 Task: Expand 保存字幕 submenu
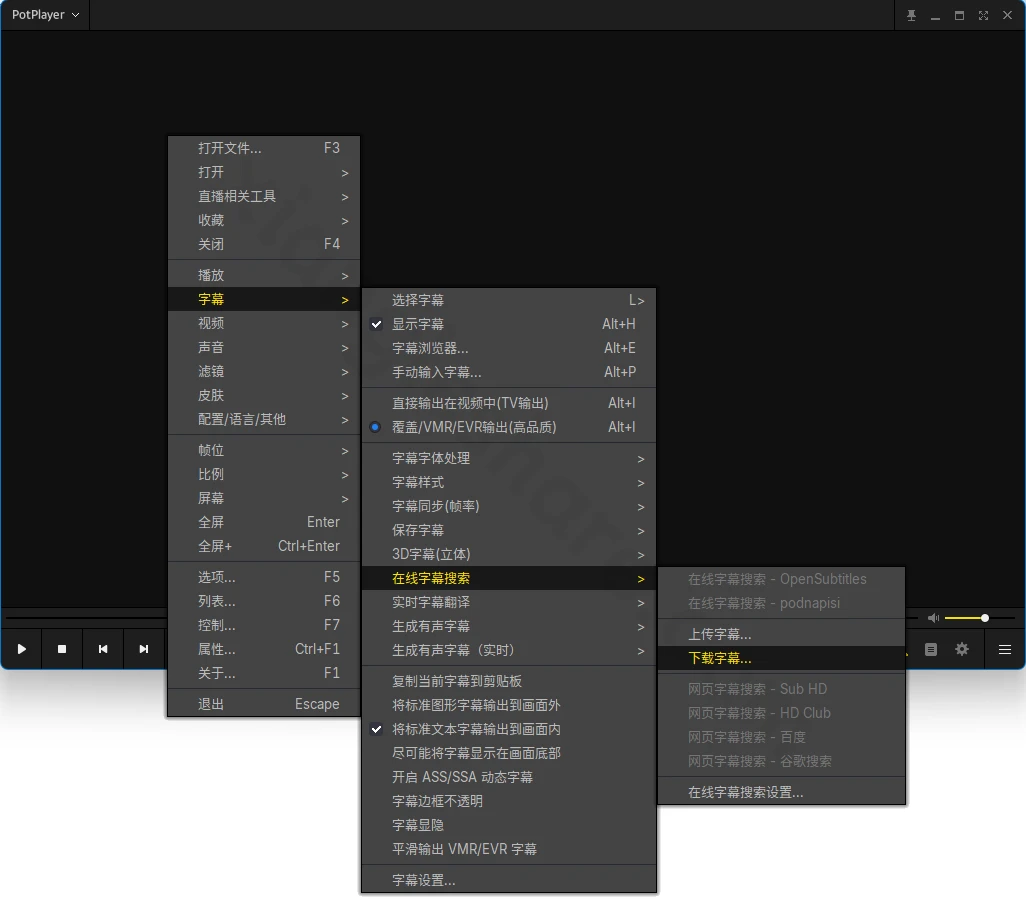click(508, 530)
